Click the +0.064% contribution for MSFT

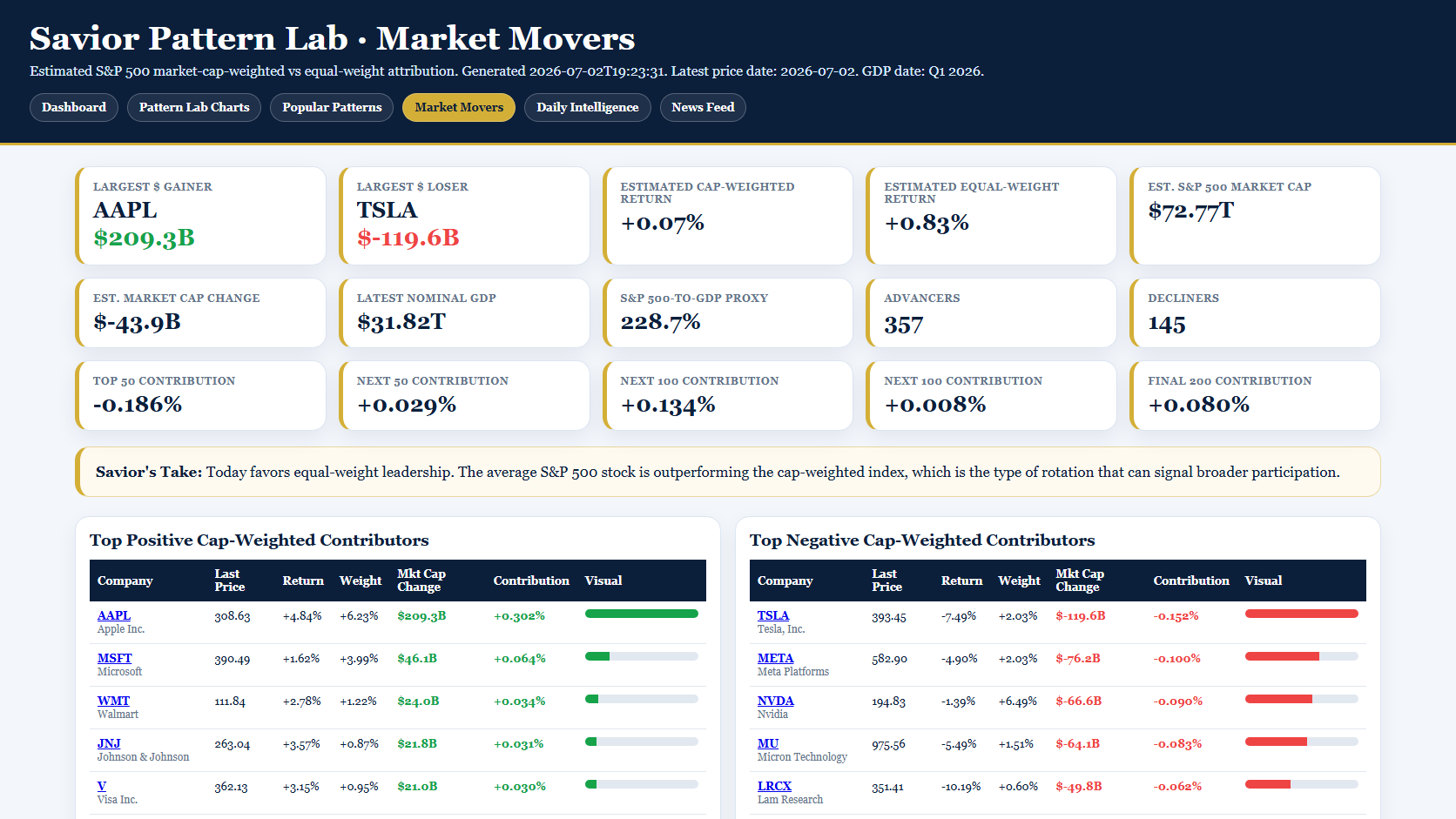coord(520,658)
